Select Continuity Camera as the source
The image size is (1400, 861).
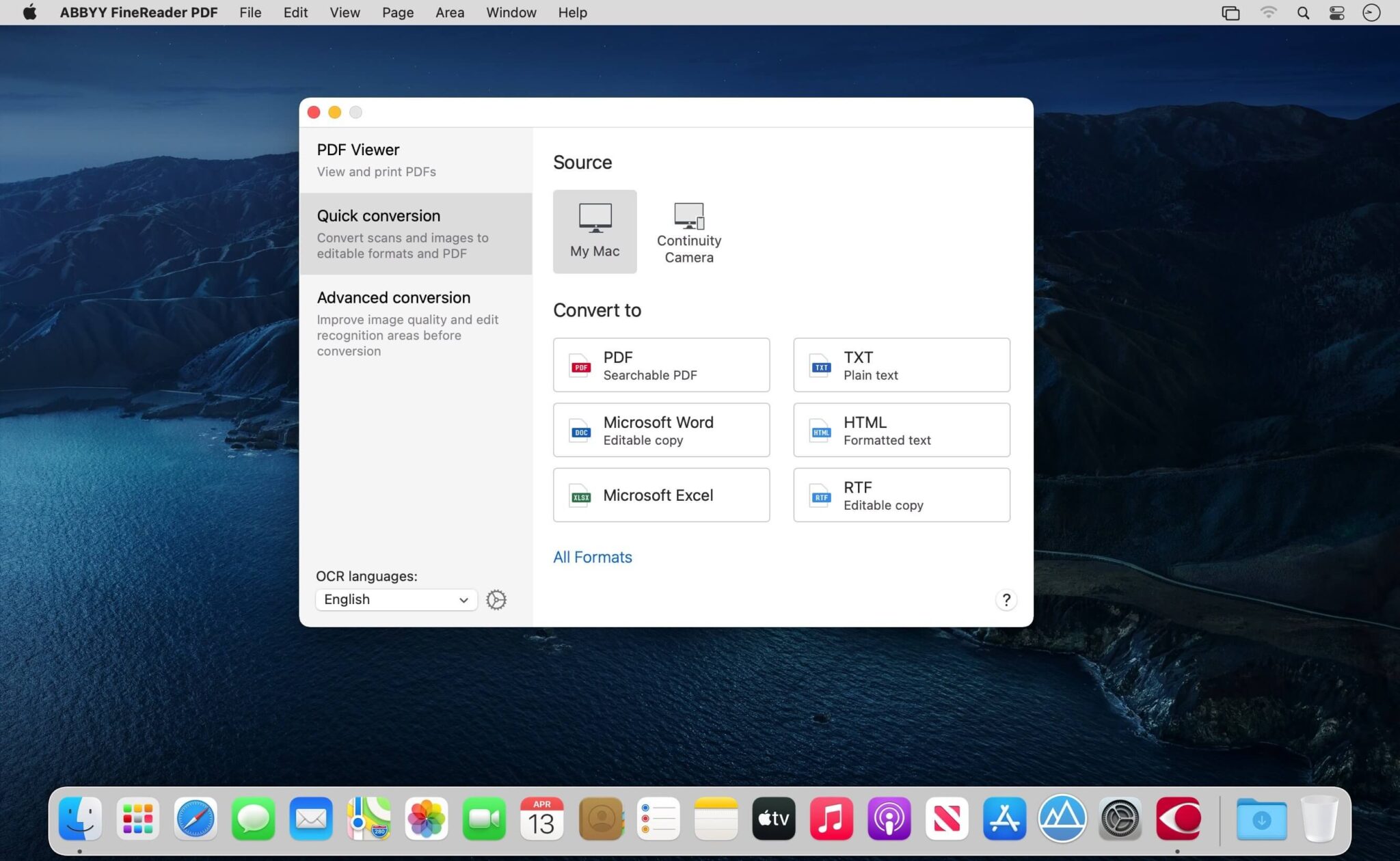point(688,230)
